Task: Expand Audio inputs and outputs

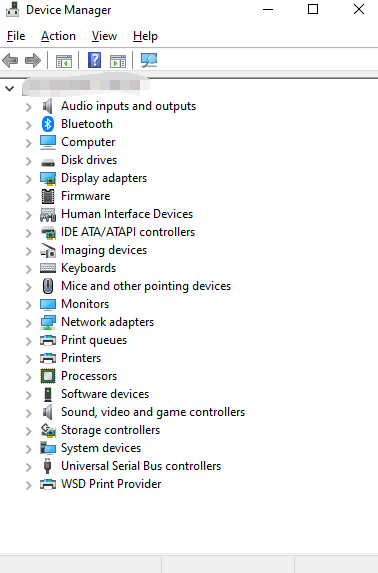Action: tap(29, 107)
